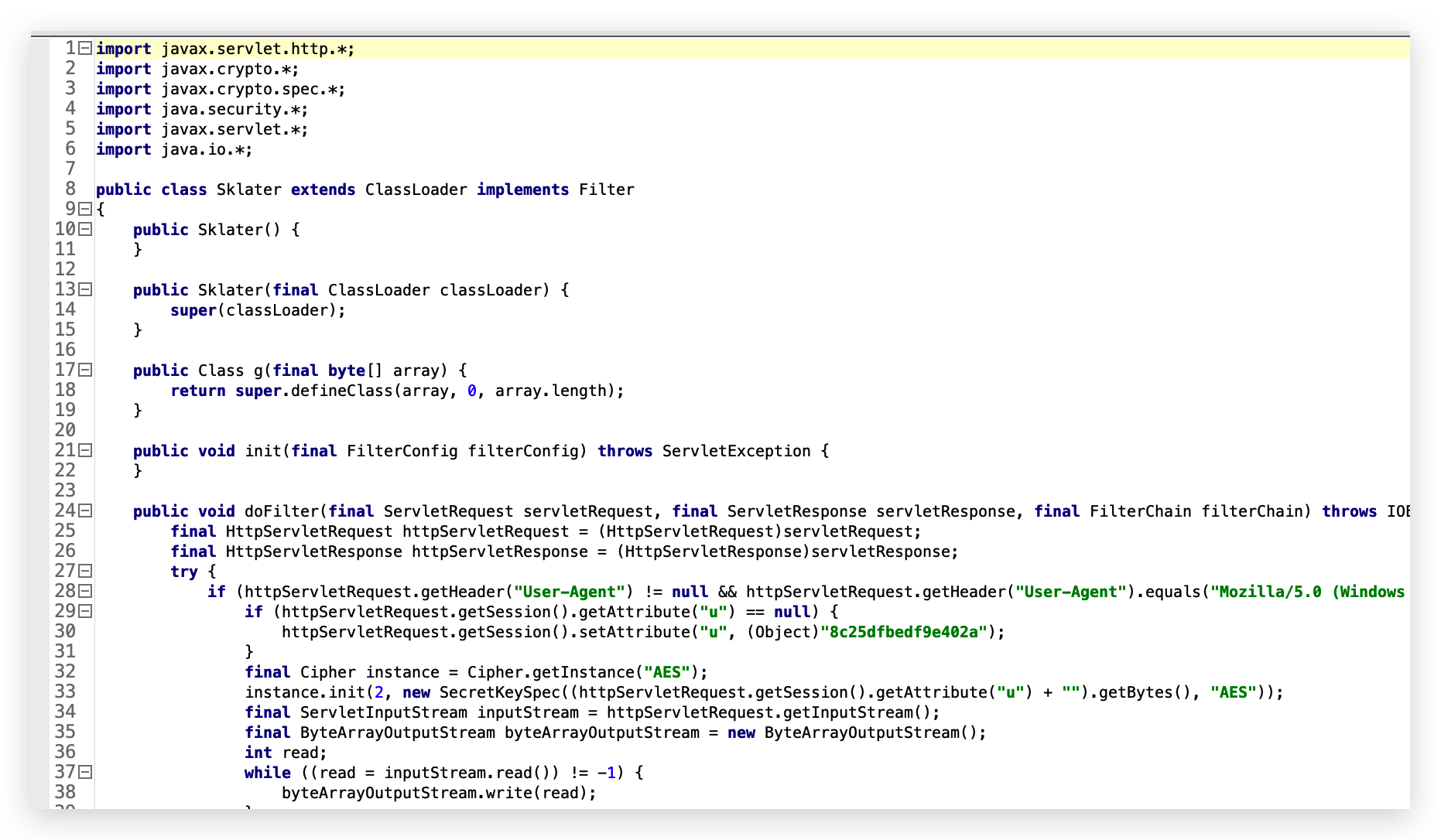Click 'array.length' on line 18
Screen dimensions: 1441x840
click(551, 391)
